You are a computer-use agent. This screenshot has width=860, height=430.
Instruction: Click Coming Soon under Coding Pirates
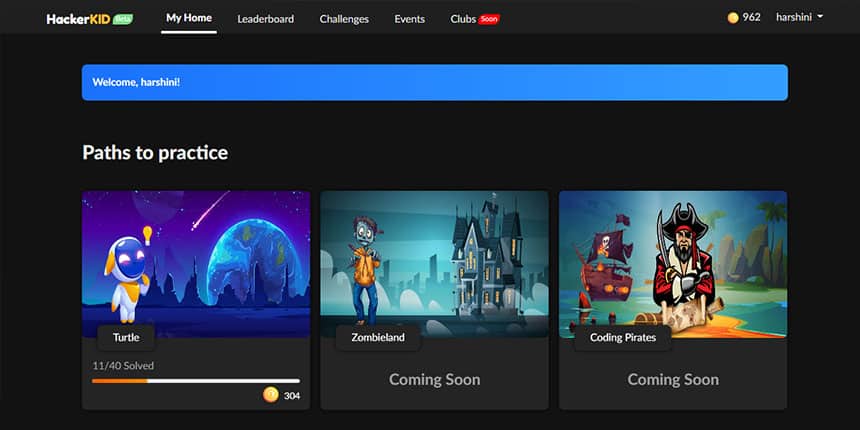(x=673, y=380)
